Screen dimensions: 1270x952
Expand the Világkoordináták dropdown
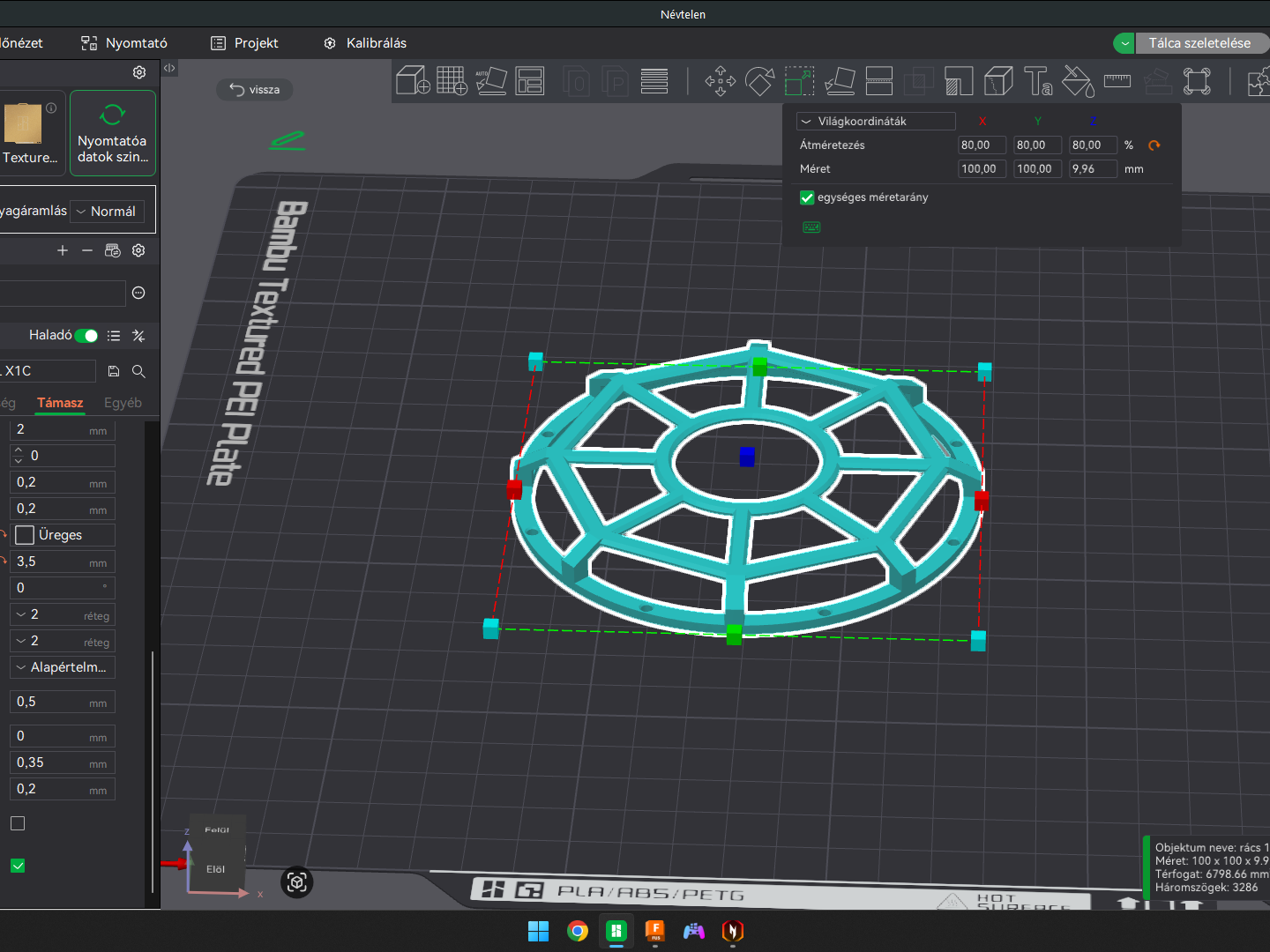point(876,122)
